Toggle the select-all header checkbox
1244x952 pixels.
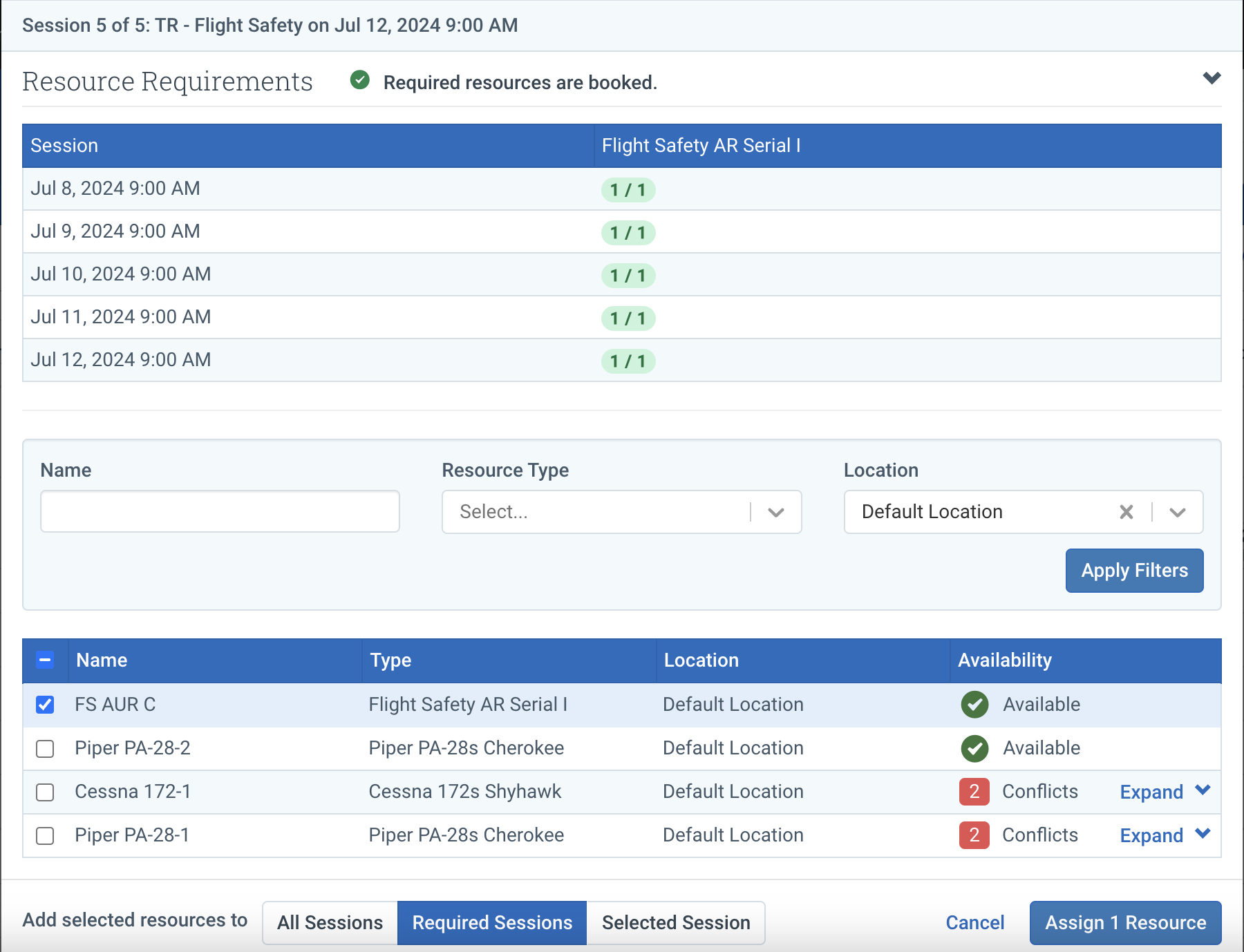point(45,660)
